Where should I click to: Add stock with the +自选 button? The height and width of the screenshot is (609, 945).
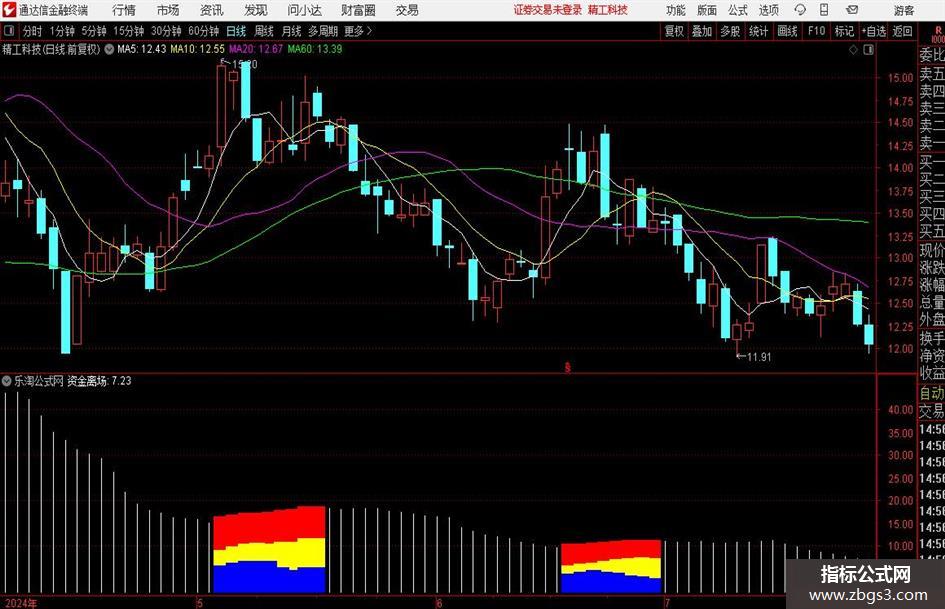coord(874,31)
